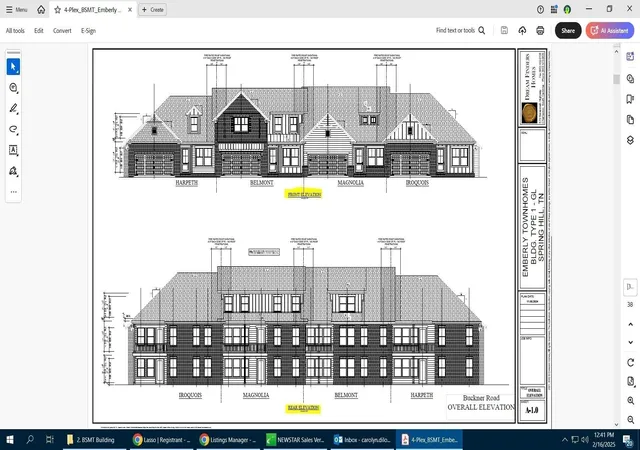This screenshot has height=450, width=640.
Task: Click the scrollbar up arrow
Action: (616, 51)
